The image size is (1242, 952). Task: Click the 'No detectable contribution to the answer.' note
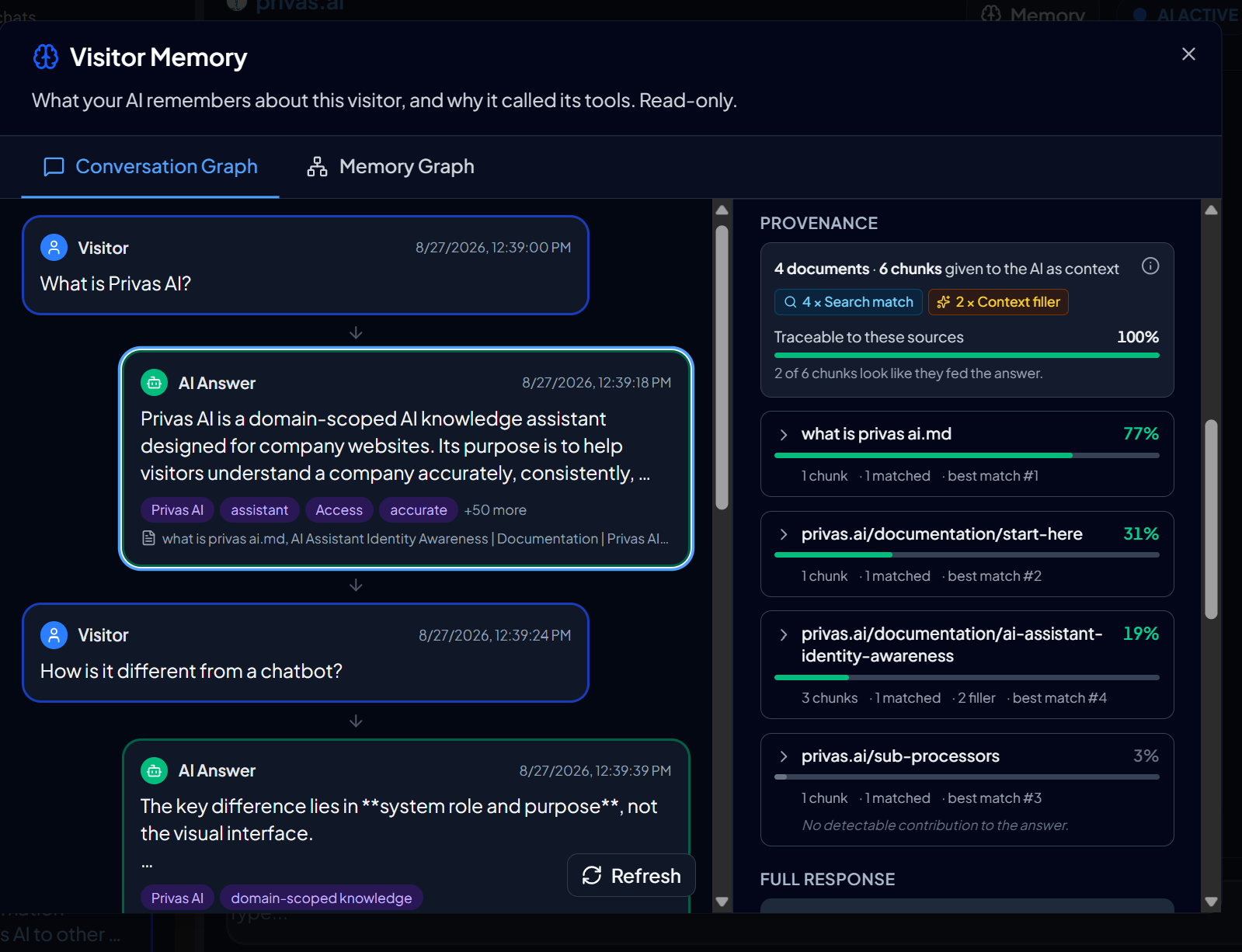pos(935,825)
